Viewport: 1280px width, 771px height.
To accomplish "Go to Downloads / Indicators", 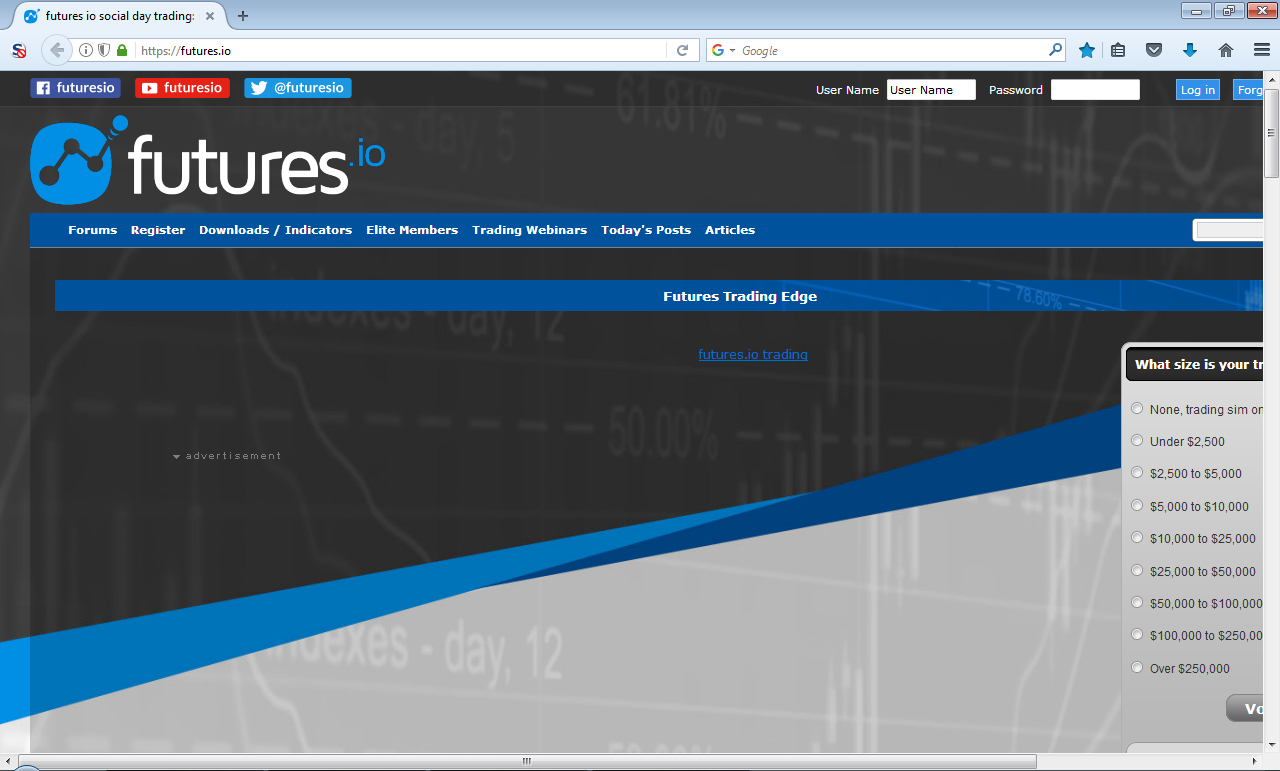I will point(276,230).
